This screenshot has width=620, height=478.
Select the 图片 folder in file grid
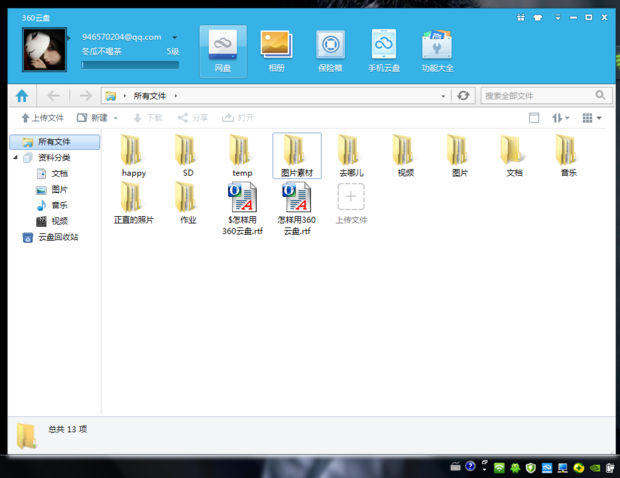tap(460, 156)
